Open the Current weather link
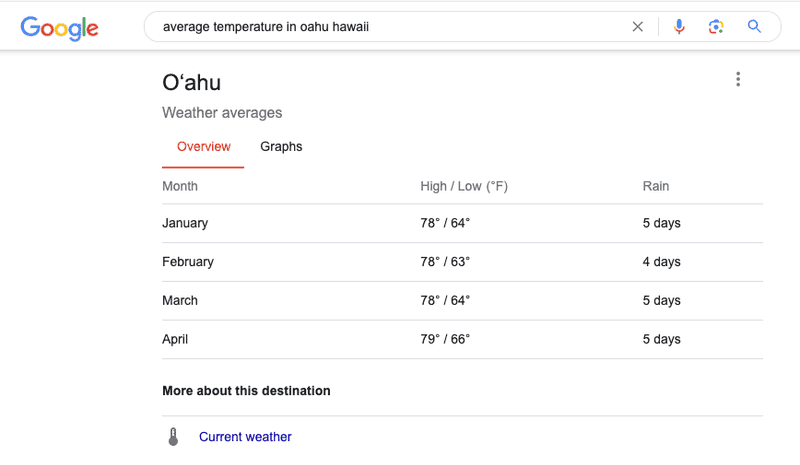Image resolution: width=800 pixels, height=465 pixels. pos(245,437)
